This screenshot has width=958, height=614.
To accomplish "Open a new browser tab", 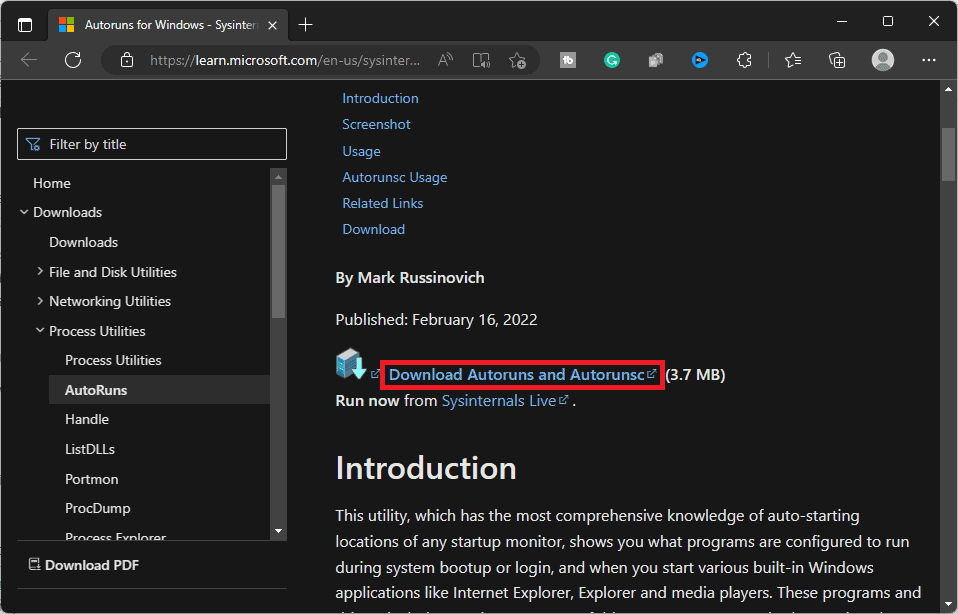I will [x=306, y=24].
